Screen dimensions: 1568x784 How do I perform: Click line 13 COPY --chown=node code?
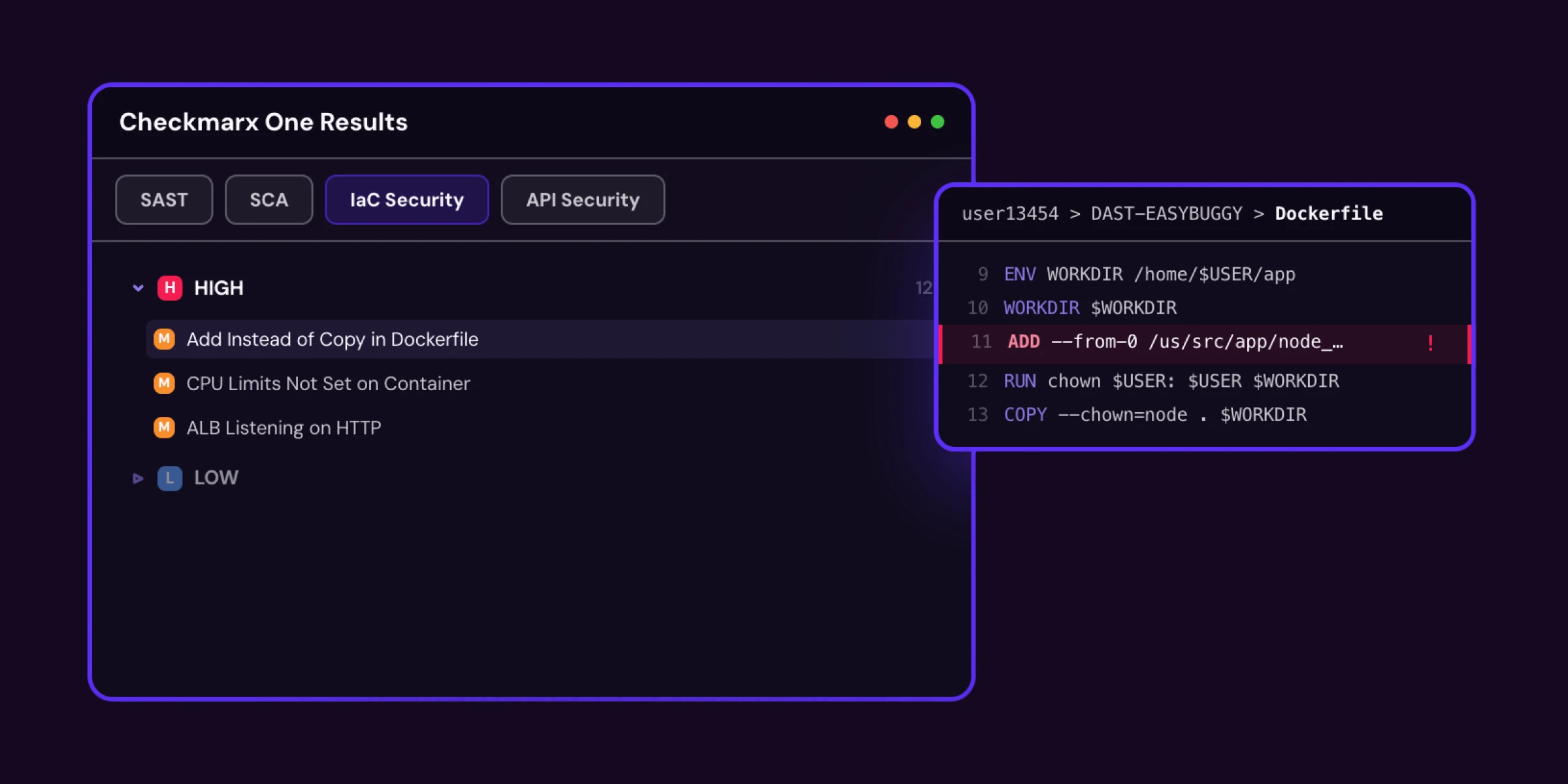tap(1155, 415)
